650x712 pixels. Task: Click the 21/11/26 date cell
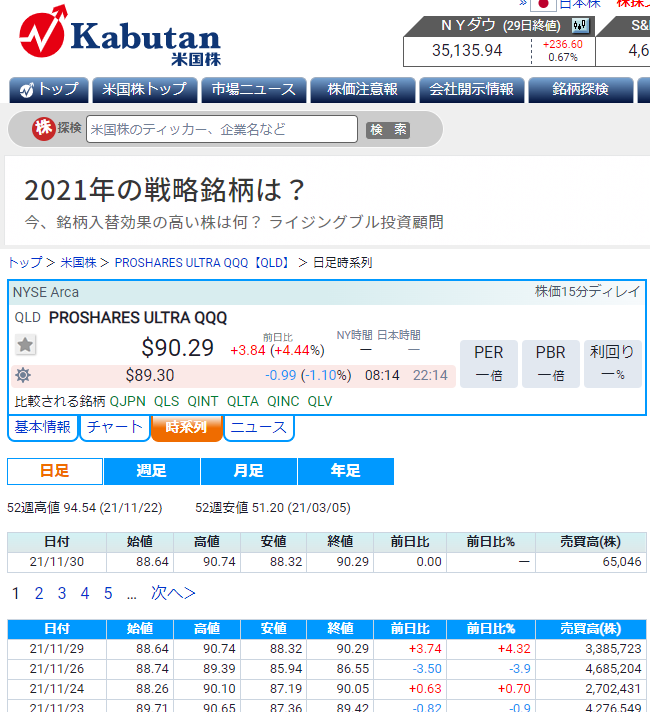(57, 669)
